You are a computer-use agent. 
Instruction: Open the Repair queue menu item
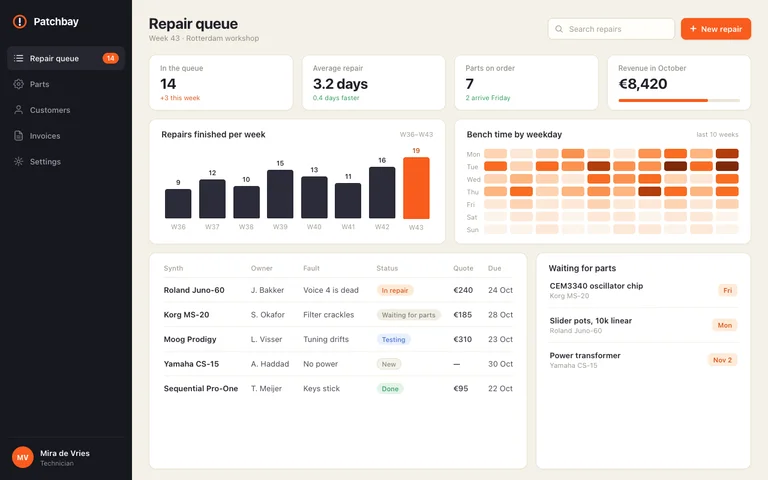pos(66,58)
